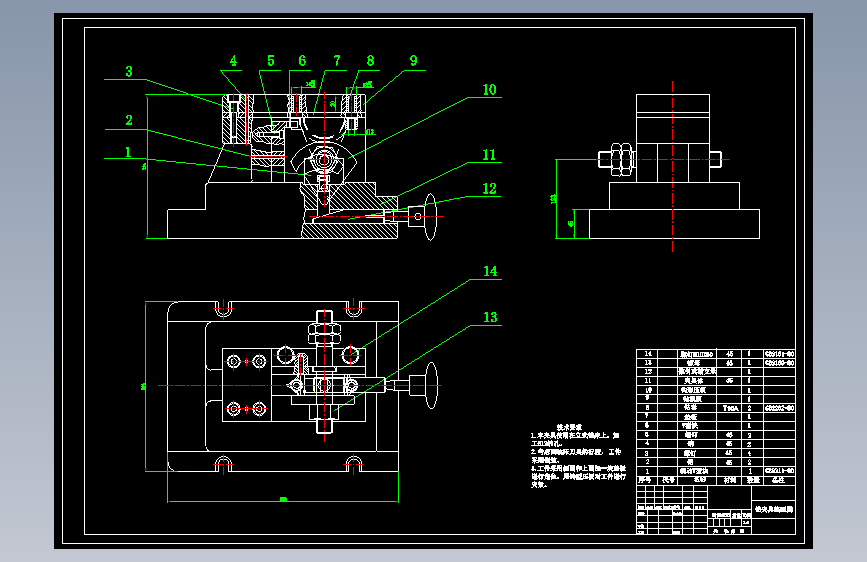
Task: Click the green balloon label 6
Action: [x=302, y=61]
